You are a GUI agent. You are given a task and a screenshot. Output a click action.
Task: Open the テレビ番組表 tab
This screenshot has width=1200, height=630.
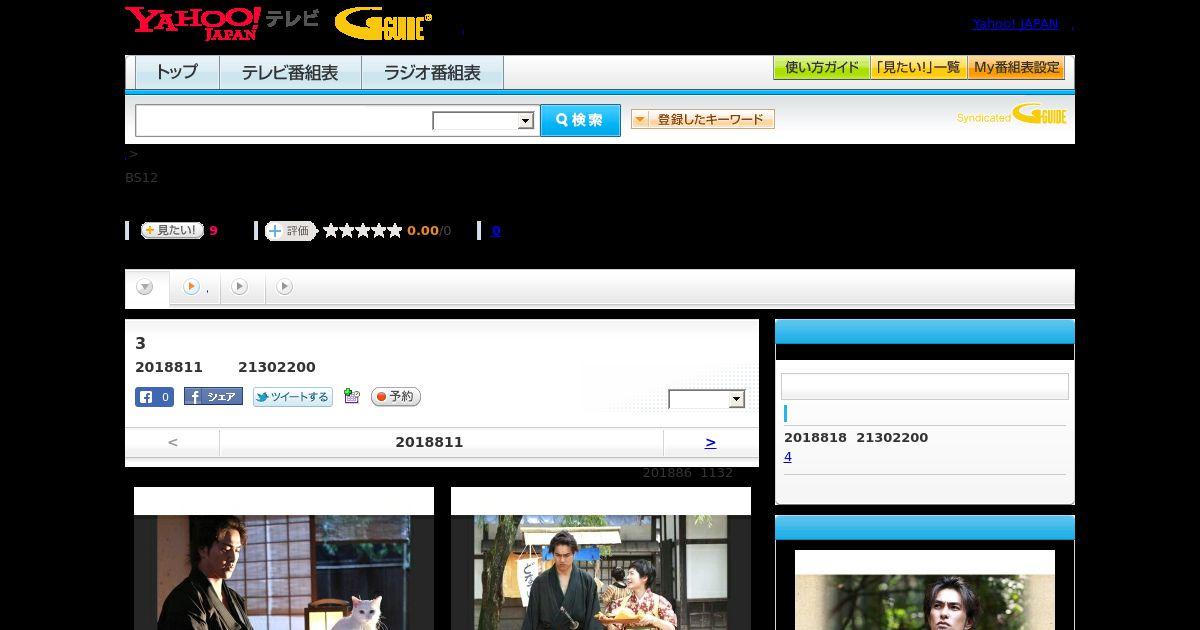pos(290,73)
